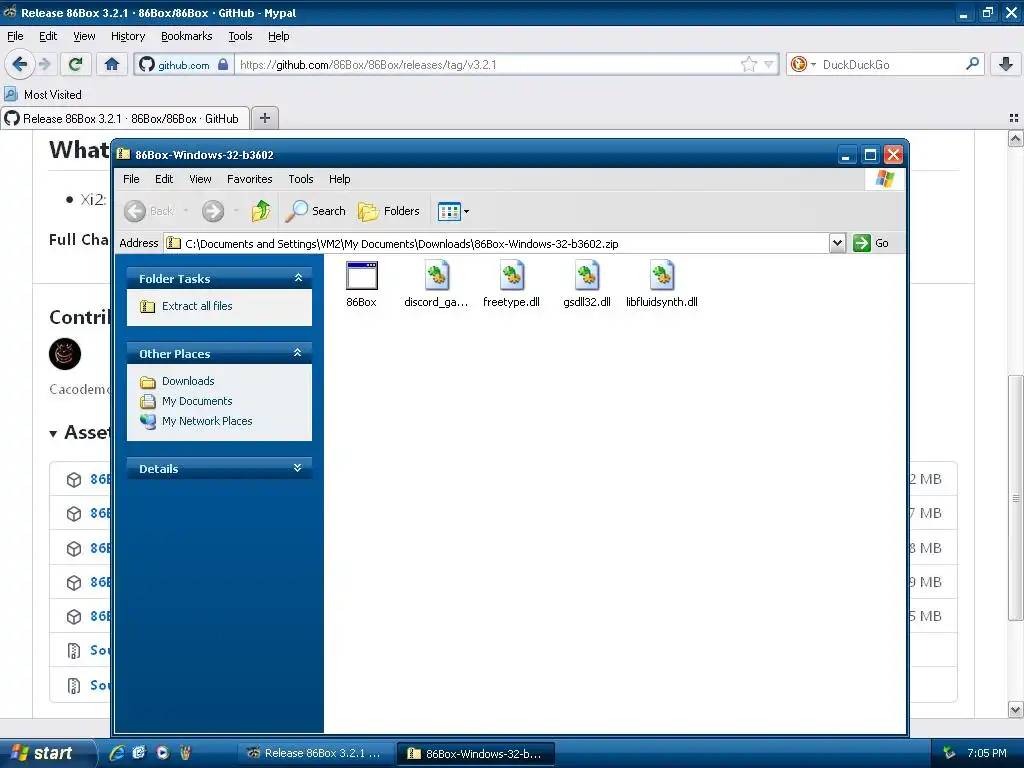Open Downloads in Other Places
Image resolution: width=1024 pixels, height=768 pixels.
[x=187, y=381]
